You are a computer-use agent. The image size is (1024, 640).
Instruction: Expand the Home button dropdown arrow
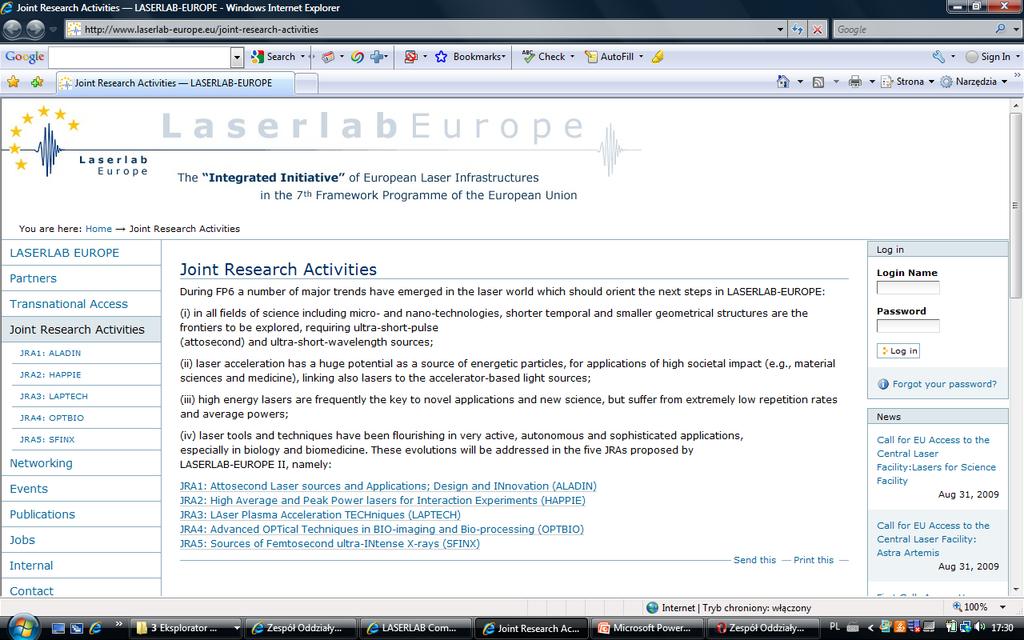coord(800,82)
